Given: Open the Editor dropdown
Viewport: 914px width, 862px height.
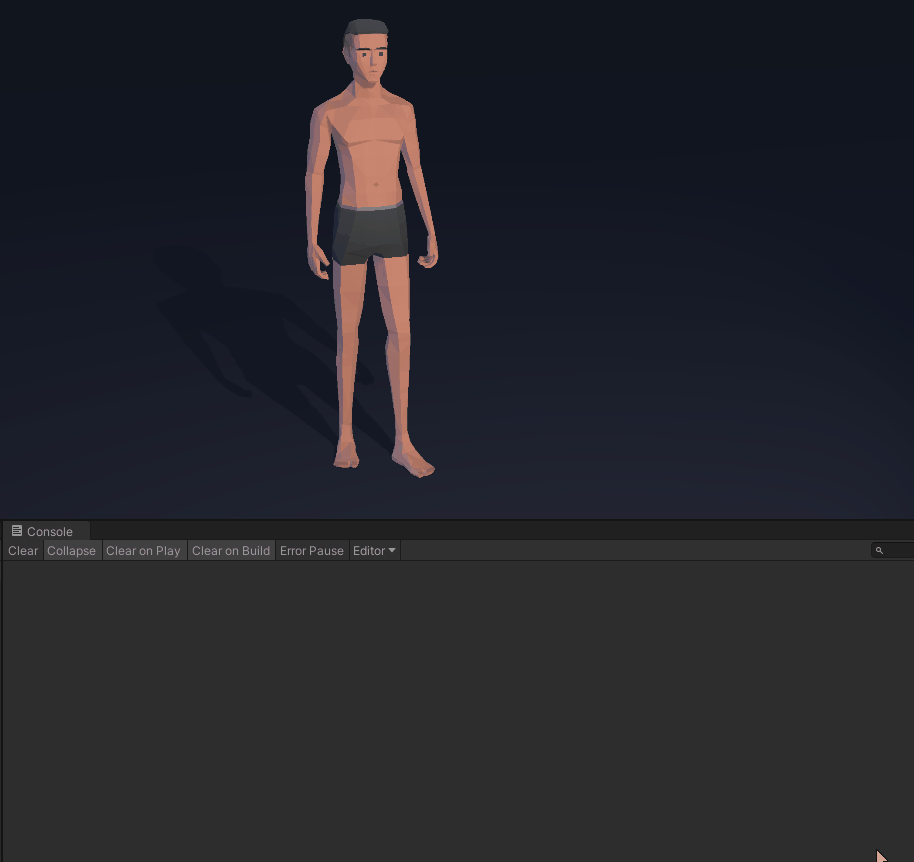Looking at the screenshot, I should pyautogui.click(x=375, y=551).
